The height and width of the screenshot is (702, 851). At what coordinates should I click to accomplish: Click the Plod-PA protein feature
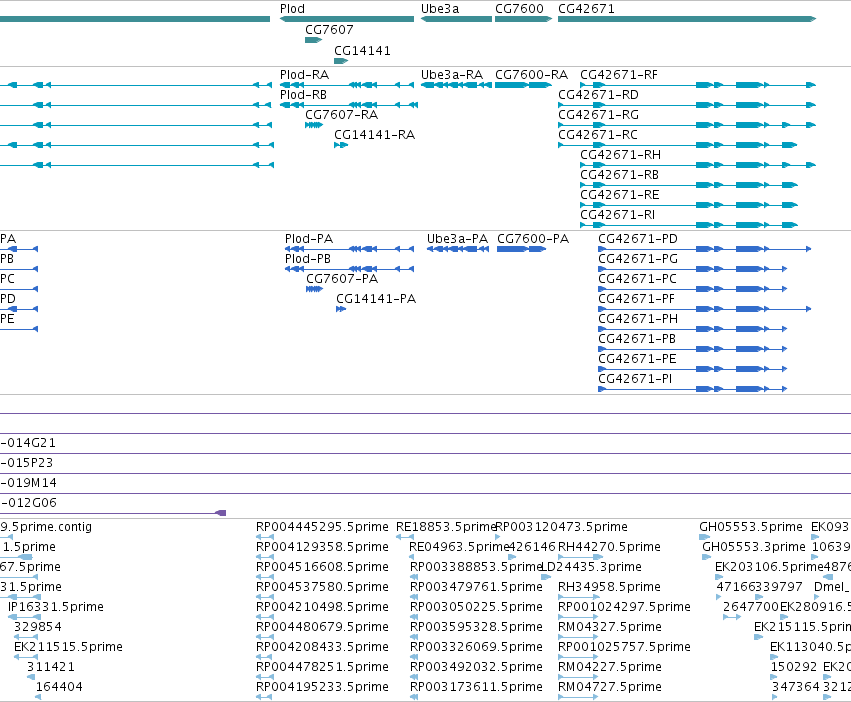pos(349,249)
